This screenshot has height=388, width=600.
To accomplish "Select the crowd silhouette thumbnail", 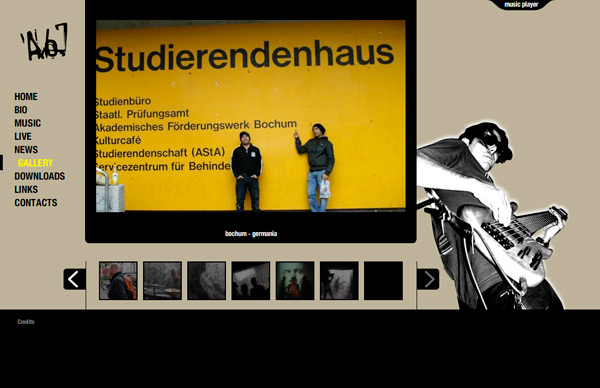I will click(x=251, y=280).
